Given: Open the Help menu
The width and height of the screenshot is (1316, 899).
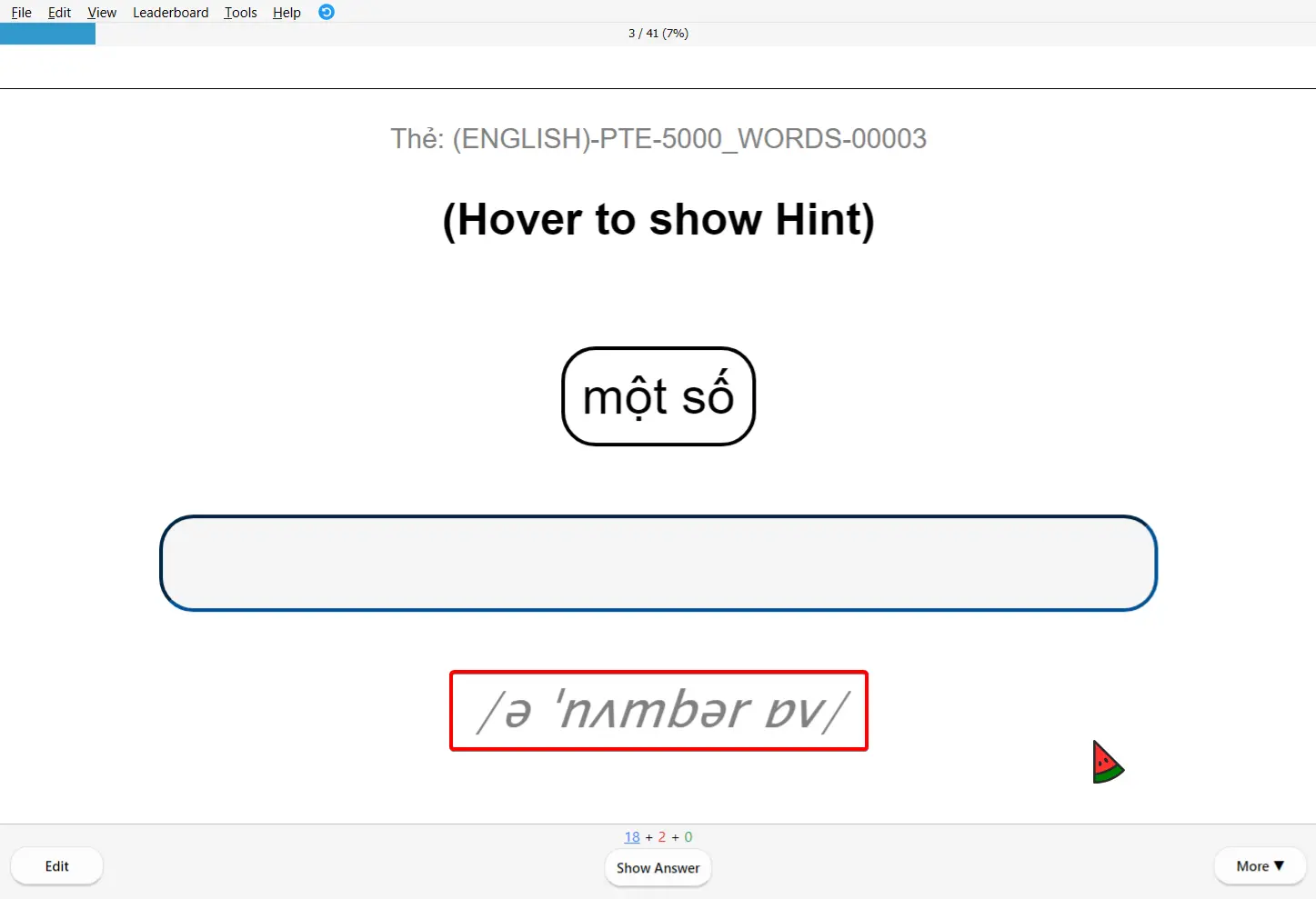Looking at the screenshot, I should click(x=286, y=12).
